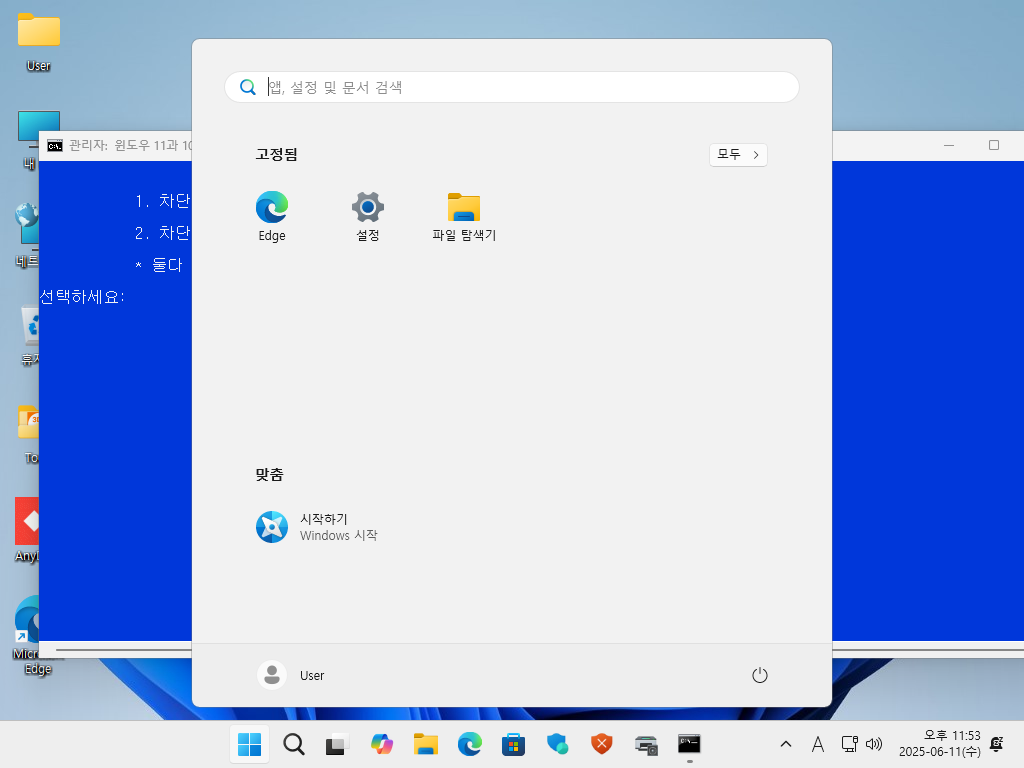This screenshot has height=768, width=1024.
Task: Switch to the command prompt on taskbar
Action: pos(689,744)
